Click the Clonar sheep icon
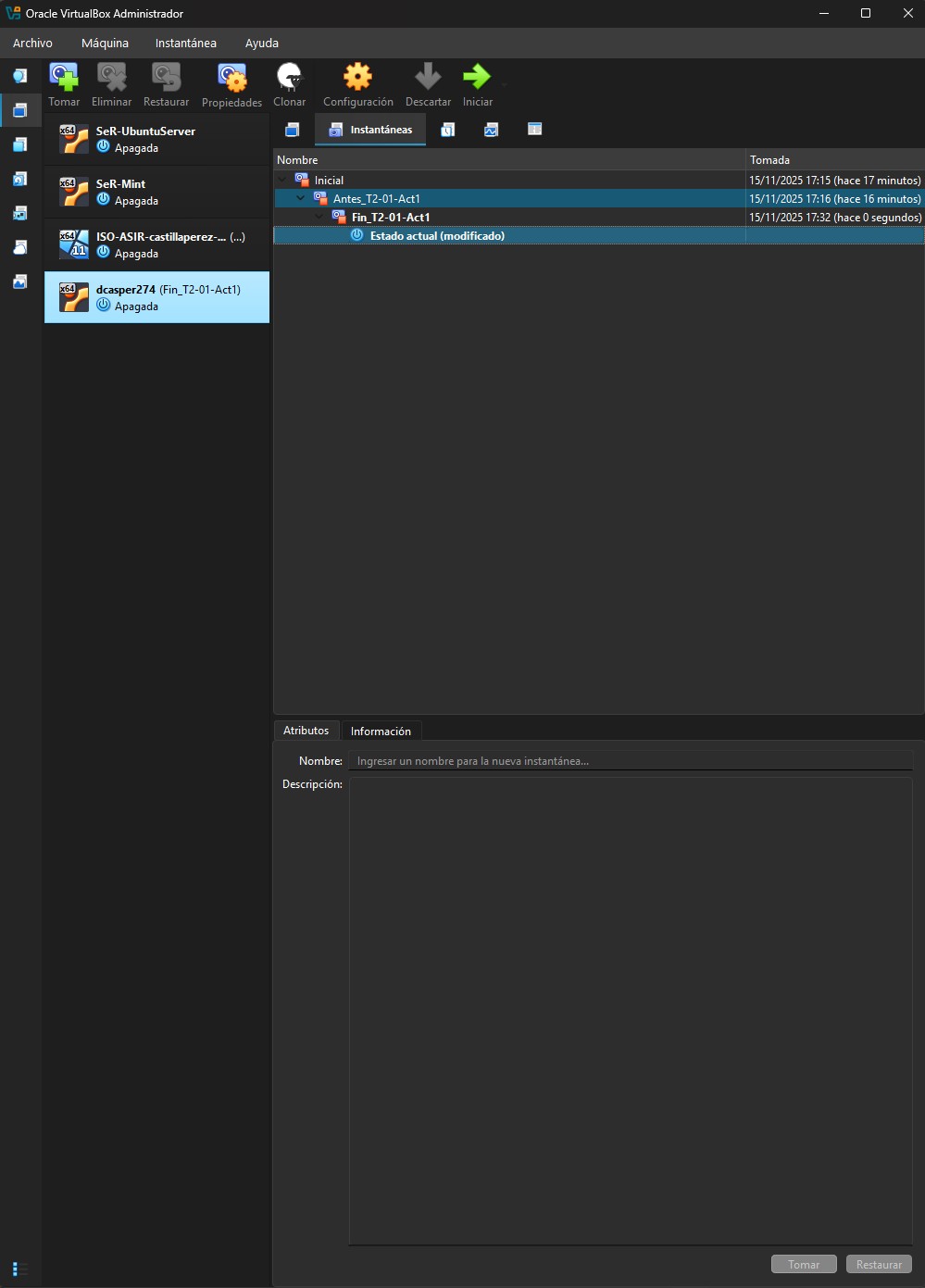Screen dimensions: 925x1288 [289, 78]
